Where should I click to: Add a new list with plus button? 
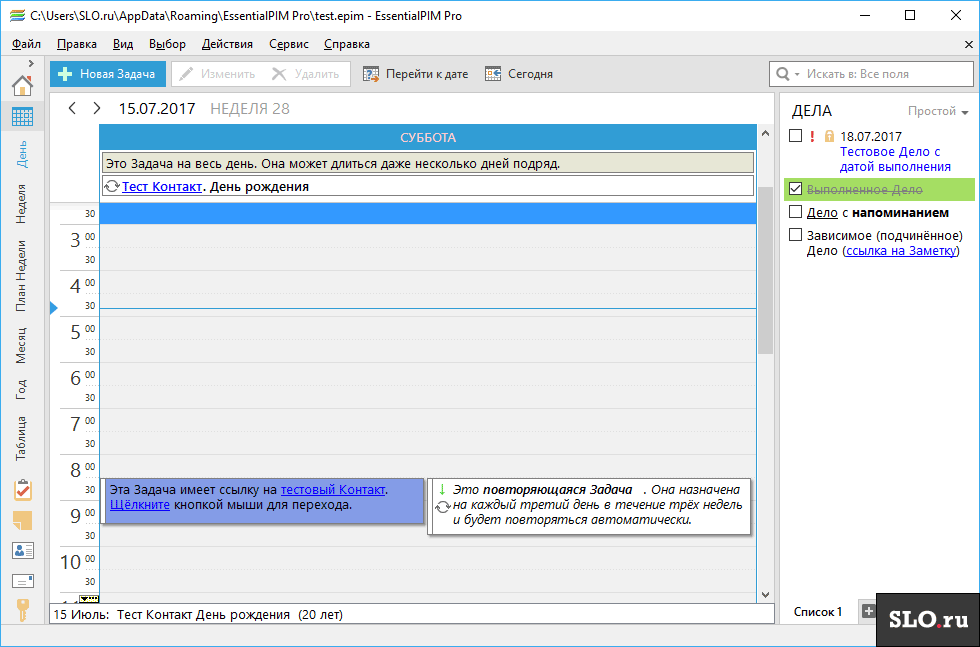[x=868, y=611]
